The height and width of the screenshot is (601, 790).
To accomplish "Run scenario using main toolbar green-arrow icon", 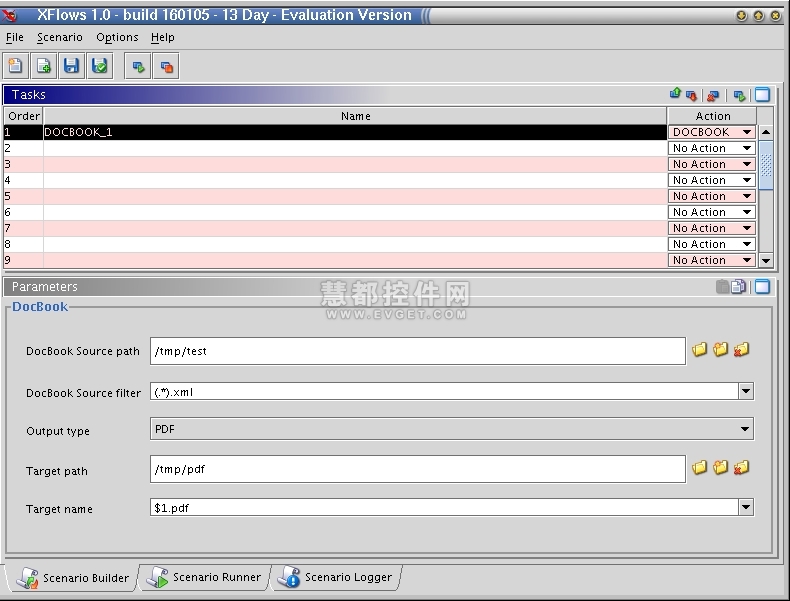I will click(138, 66).
